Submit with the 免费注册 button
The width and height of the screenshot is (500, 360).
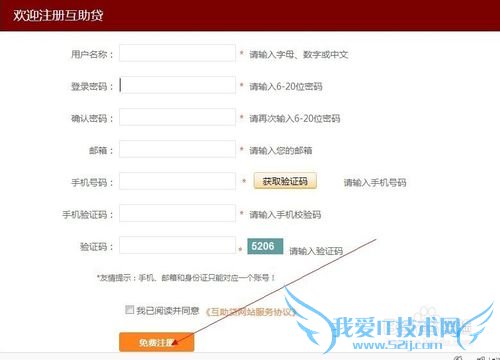(x=156, y=342)
